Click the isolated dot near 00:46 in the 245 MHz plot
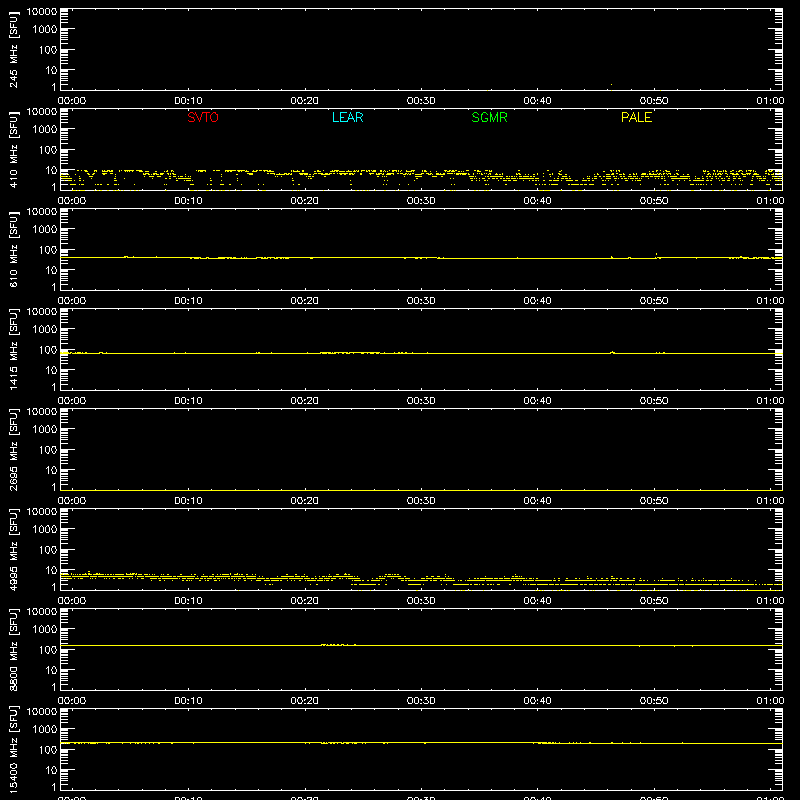Viewport: 800px width, 800px height. point(611,85)
